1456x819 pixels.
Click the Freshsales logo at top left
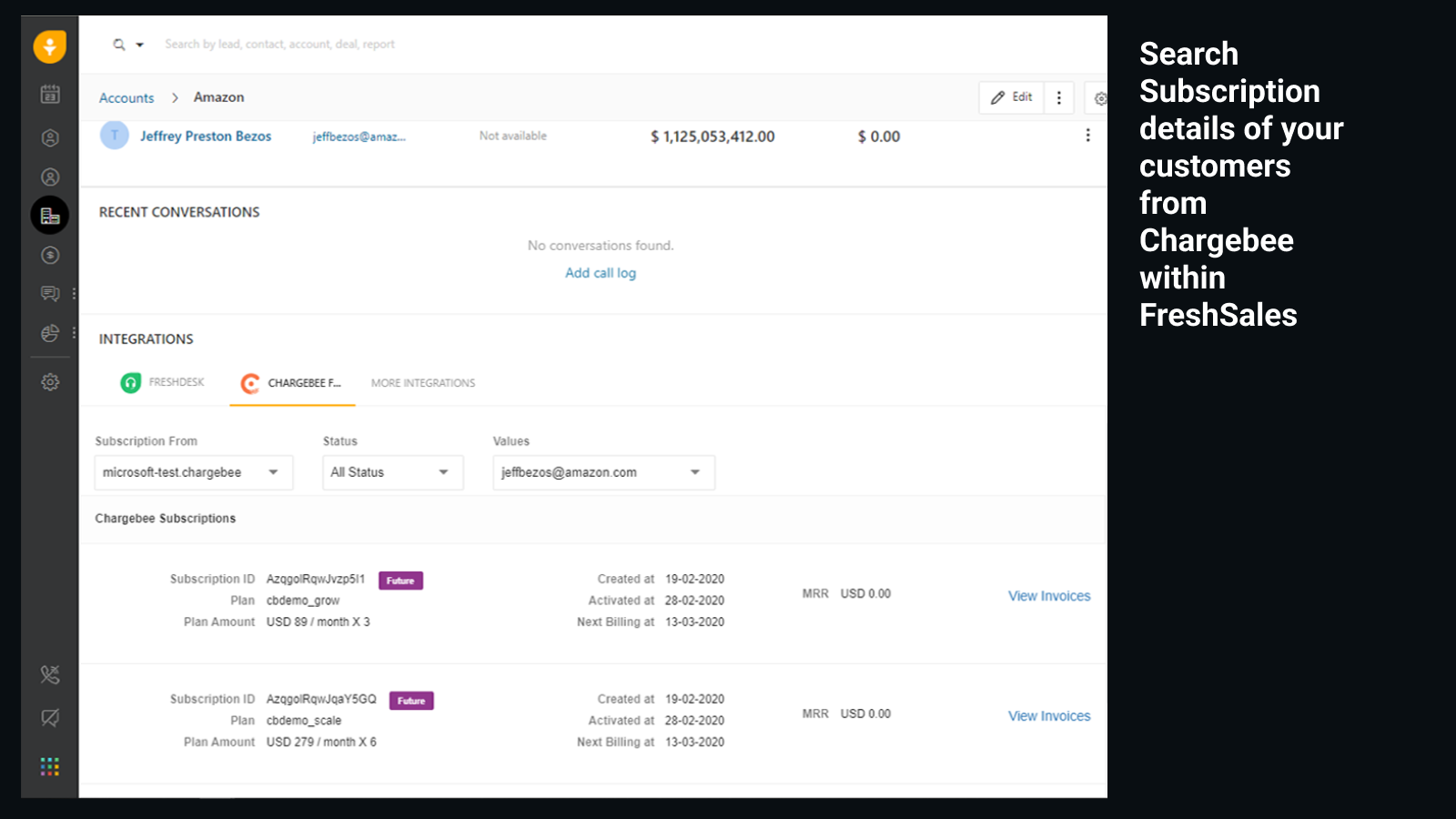click(x=50, y=46)
